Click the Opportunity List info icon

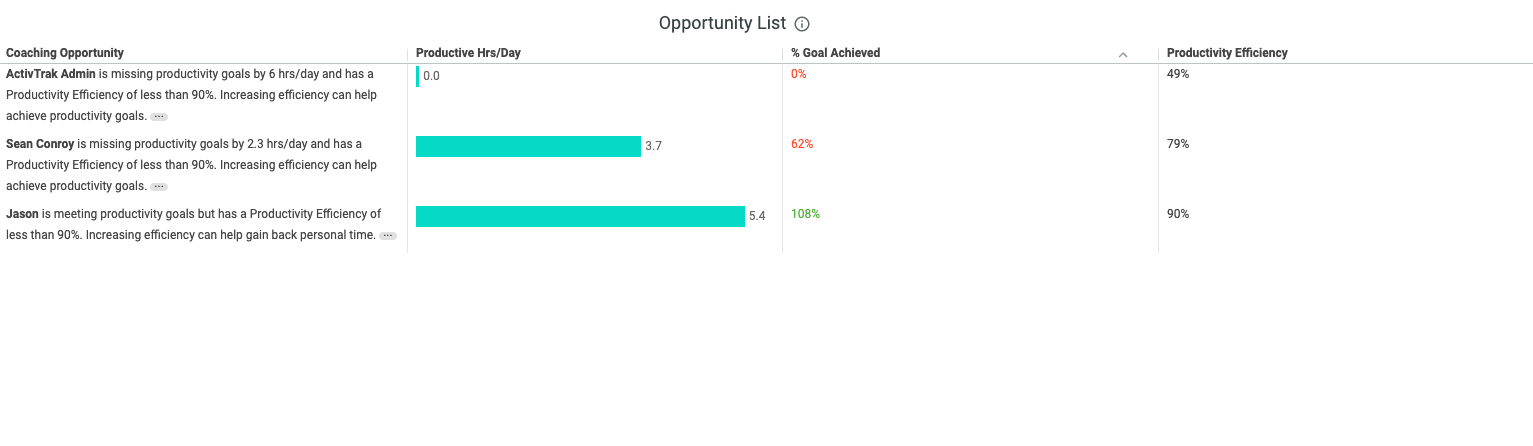(x=802, y=24)
